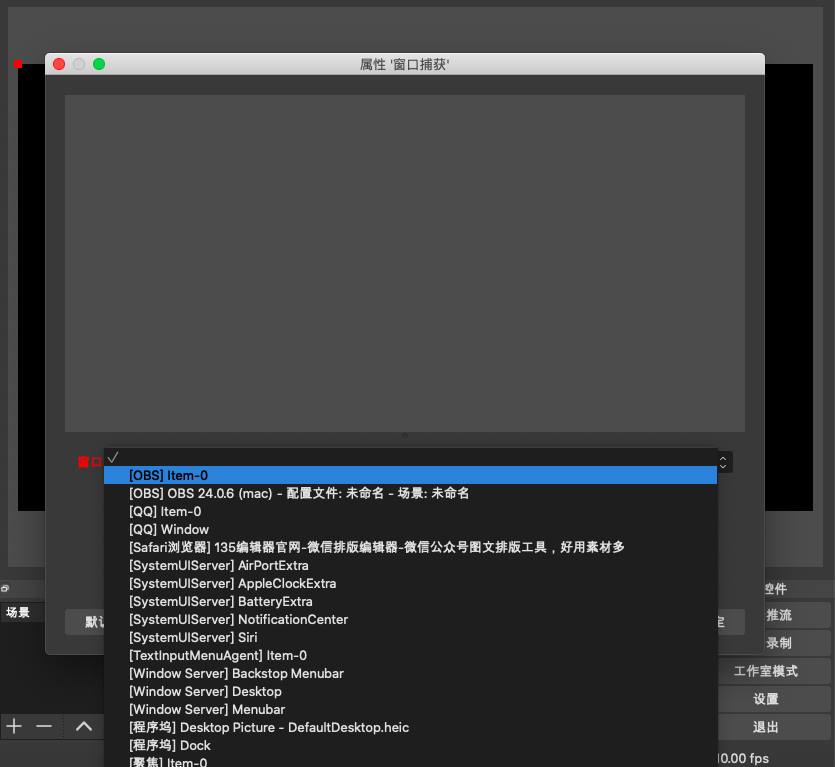This screenshot has width=835, height=767.
Task: Pick [SystemUIServer] Siri entry
Action: pos(410,637)
